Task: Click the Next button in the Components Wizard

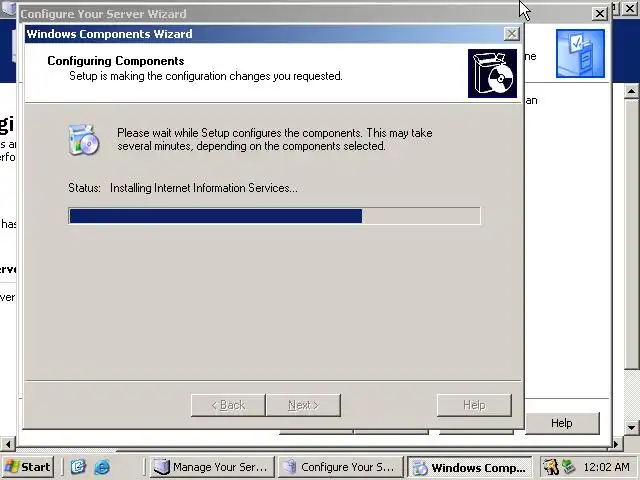Action: click(303, 405)
